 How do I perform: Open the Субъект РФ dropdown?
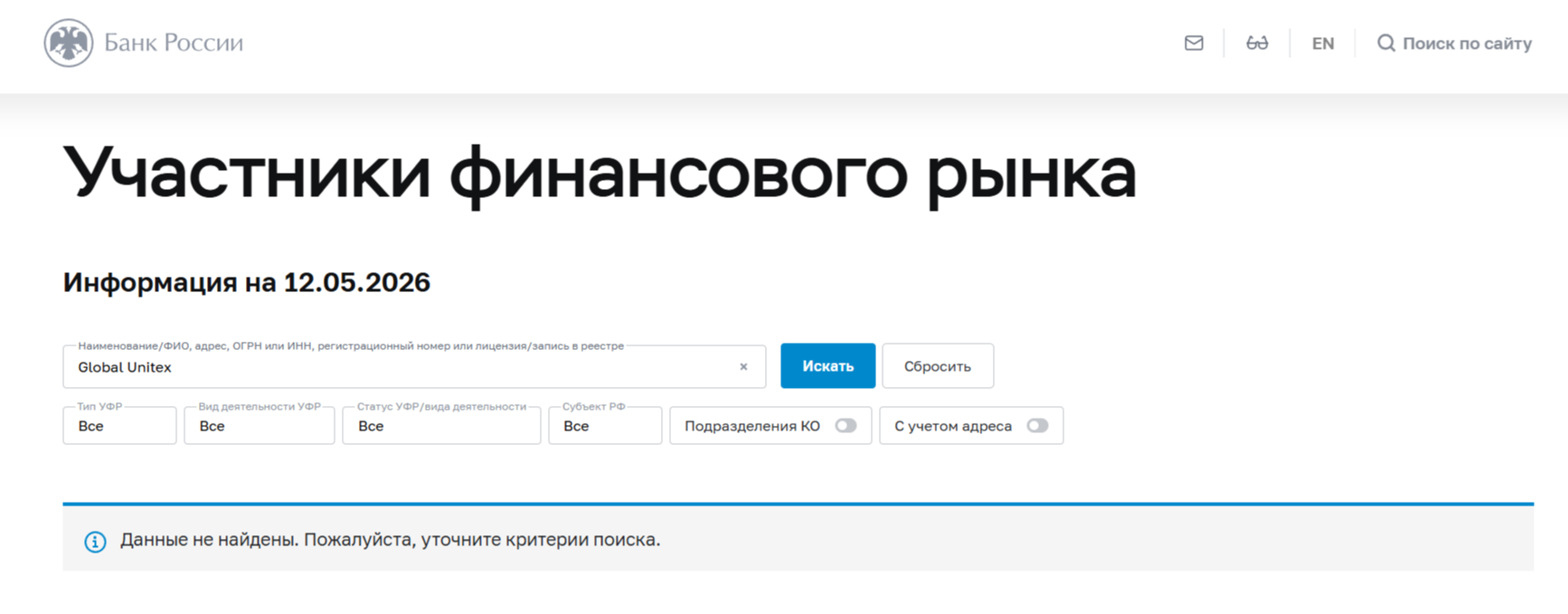pos(605,426)
